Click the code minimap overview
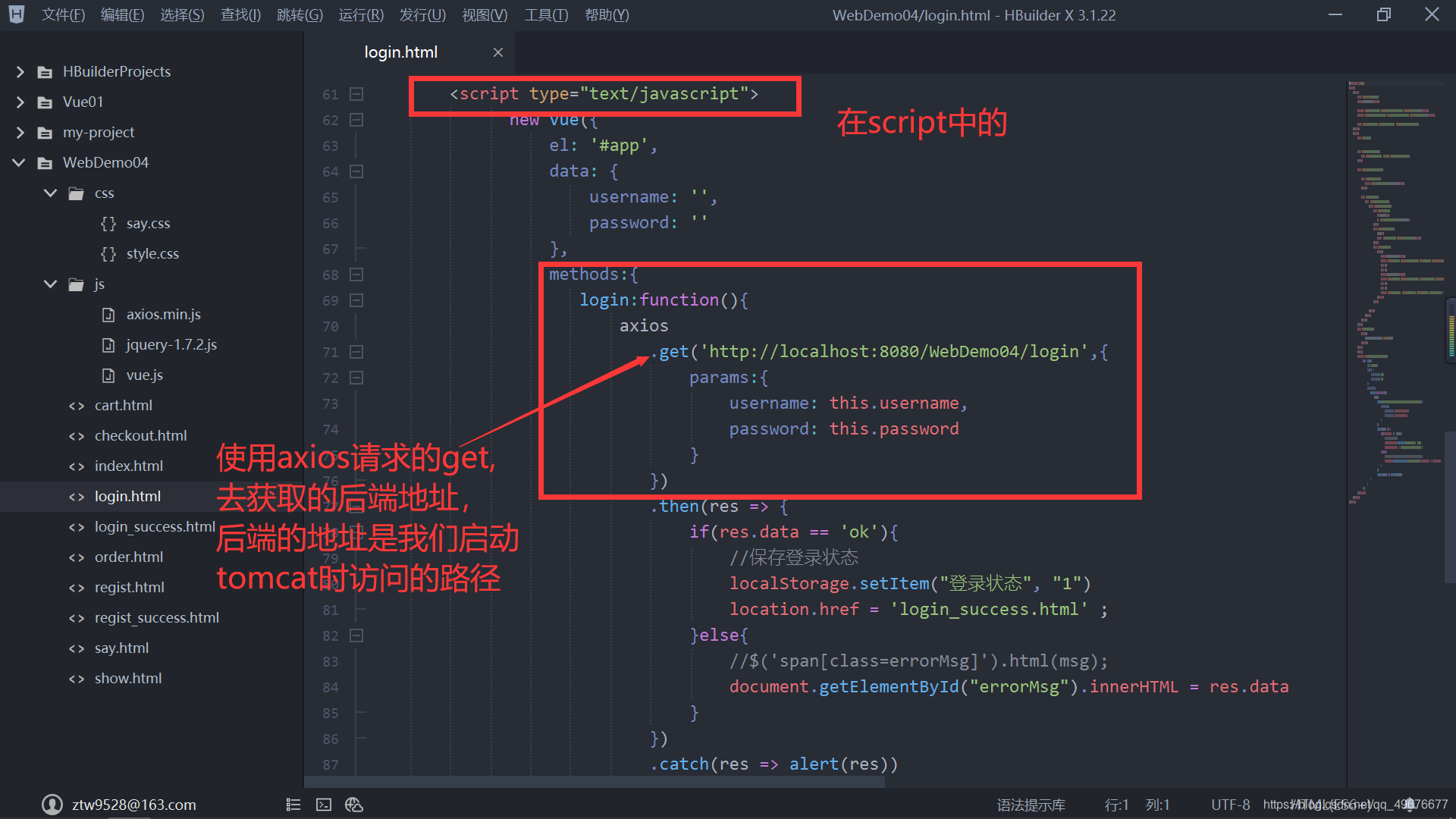 [1395, 292]
